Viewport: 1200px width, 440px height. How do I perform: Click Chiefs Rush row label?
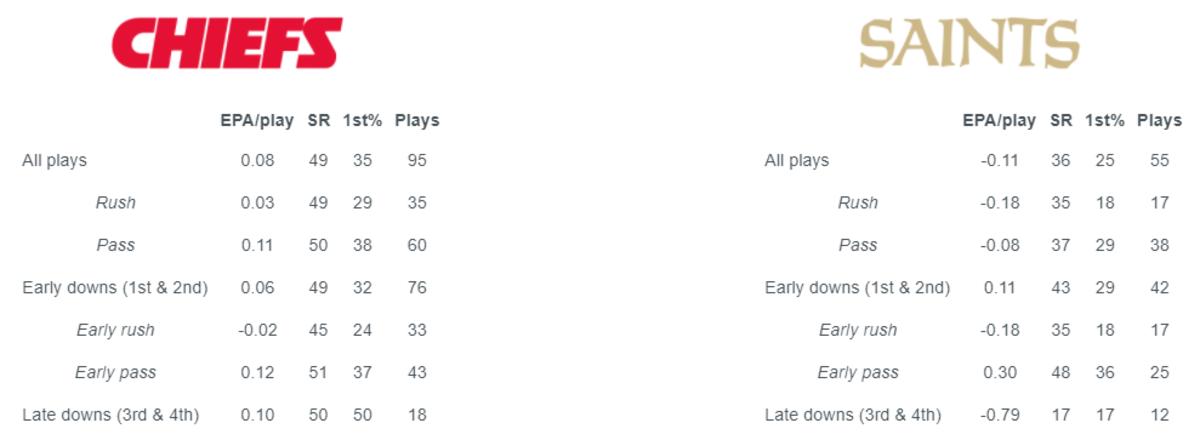coord(116,203)
